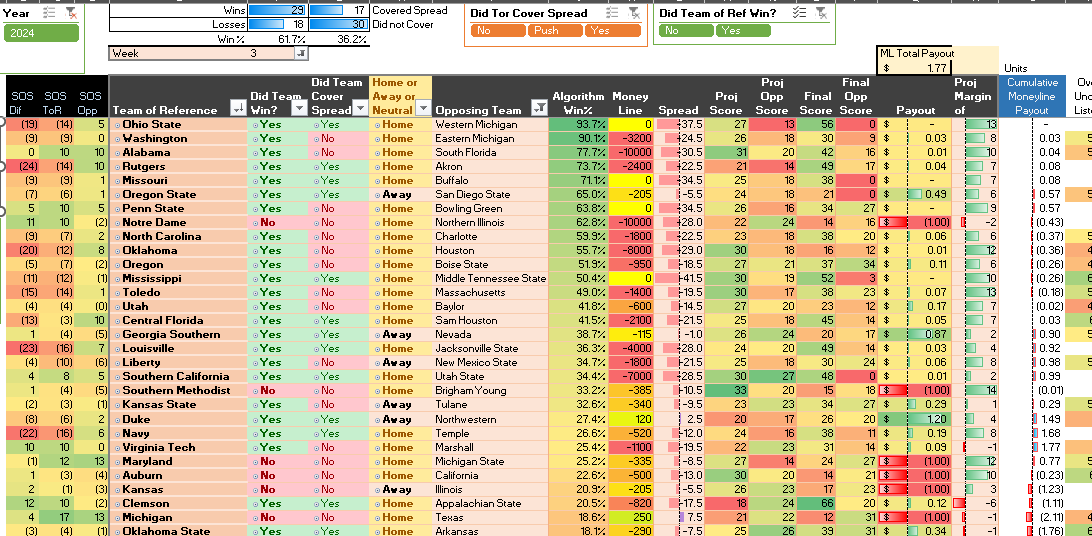Select Yes in Did Team of Ref Win slicer
Viewport: 1092px width, 536px height.
coord(744,31)
